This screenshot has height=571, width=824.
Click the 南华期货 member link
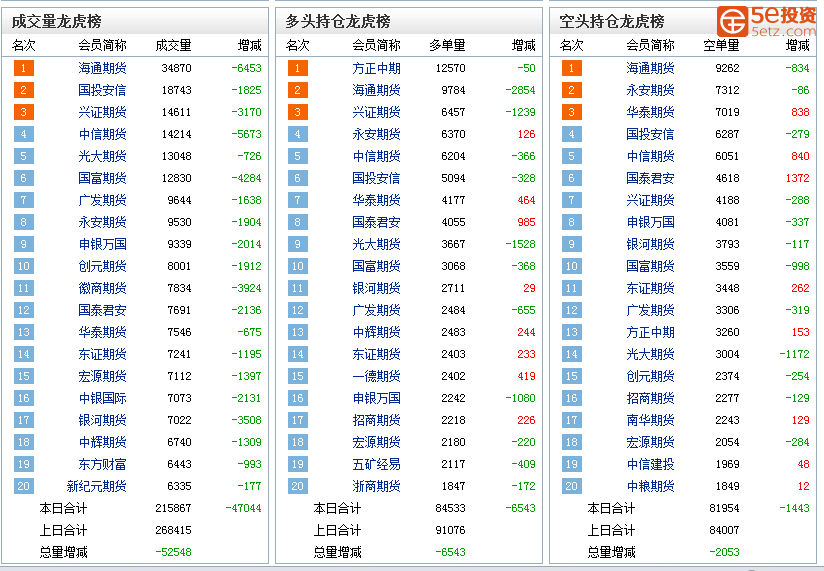point(650,420)
